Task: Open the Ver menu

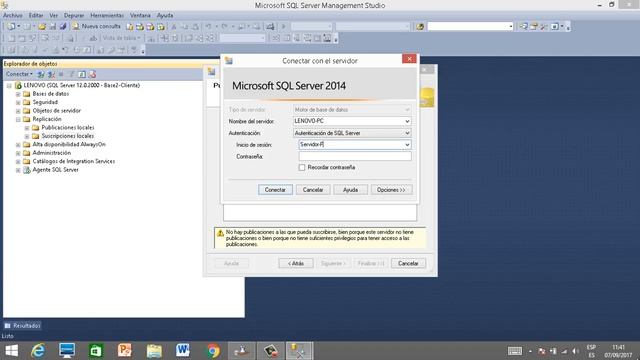Action: [53, 15]
